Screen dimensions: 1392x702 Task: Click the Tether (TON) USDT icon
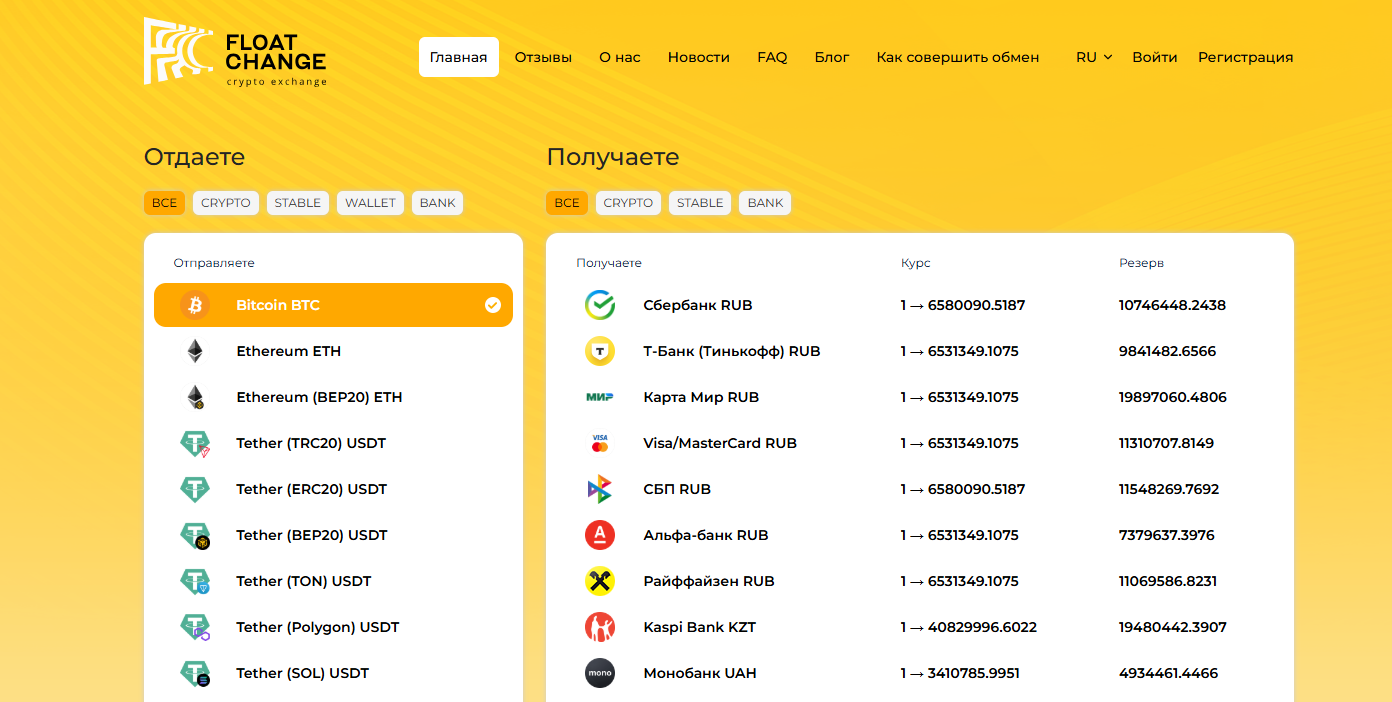pyautogui.click(x=195, y=581)
